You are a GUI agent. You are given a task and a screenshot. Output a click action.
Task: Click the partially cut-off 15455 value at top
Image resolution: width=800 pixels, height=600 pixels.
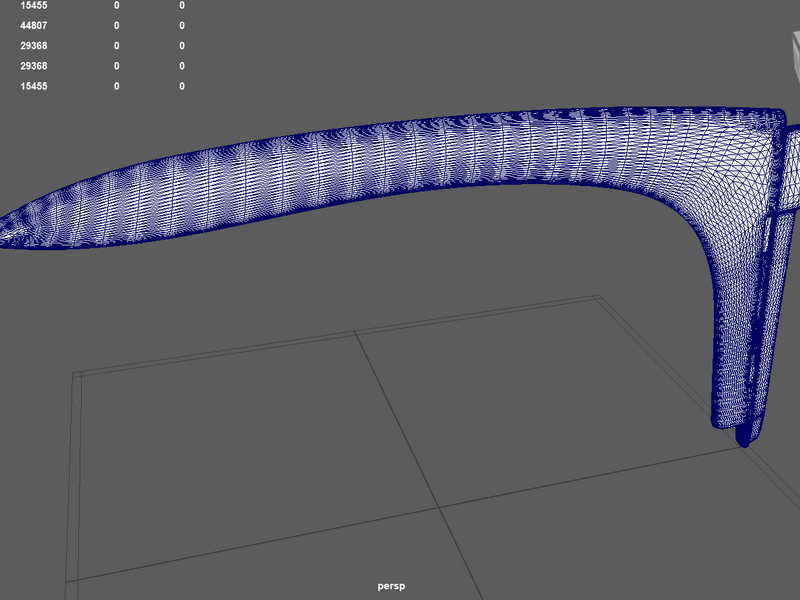34,5
